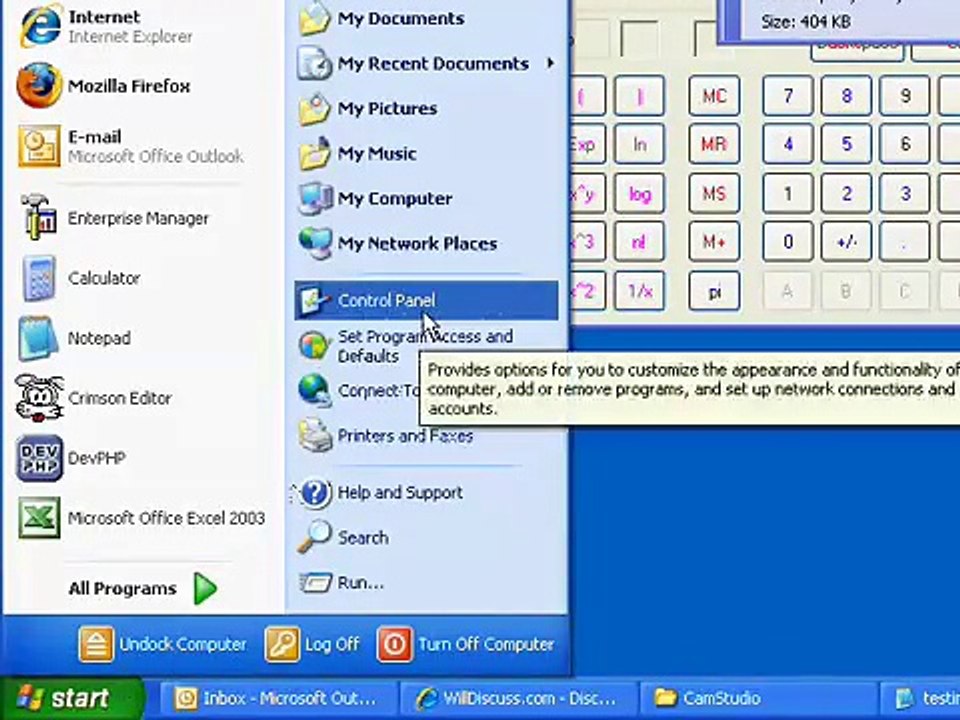Launch Crimson Editor icon

coord(39,398)
